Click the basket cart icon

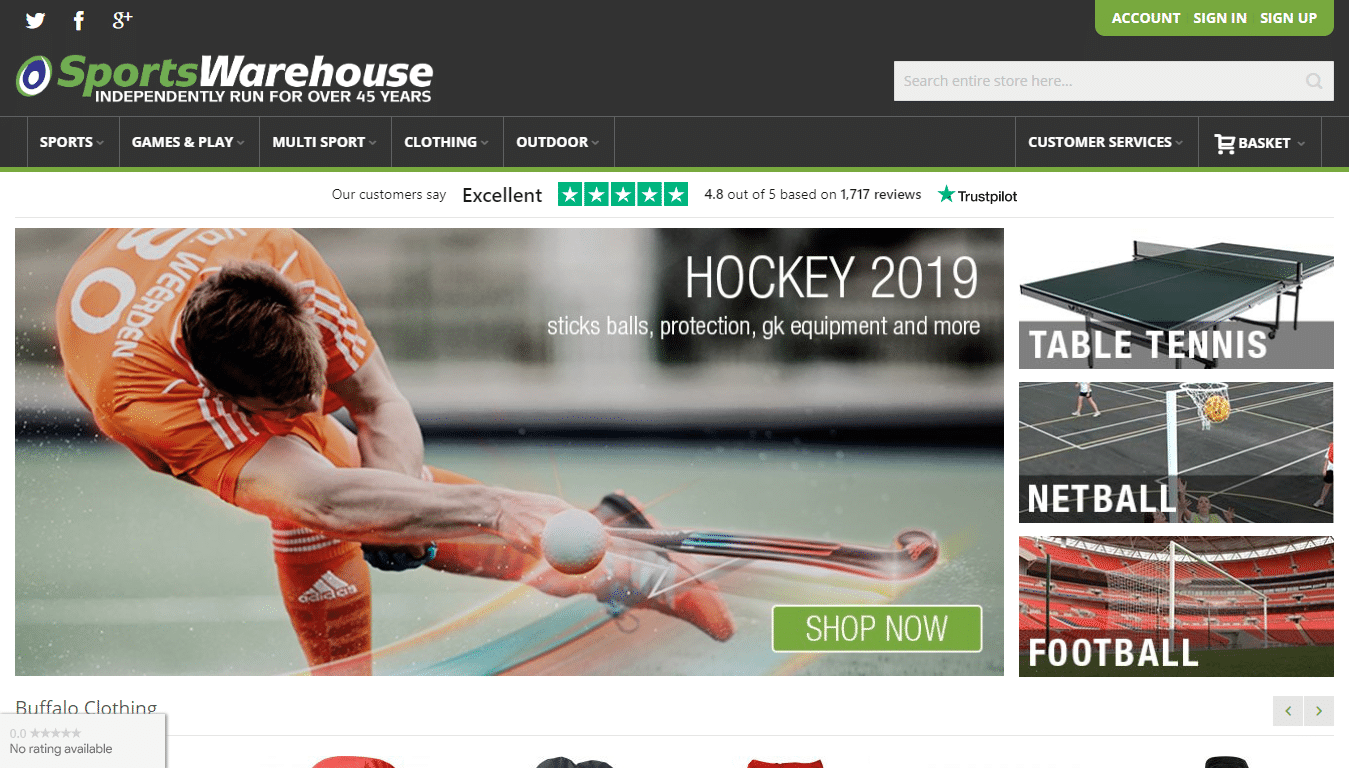coord(1224,143)
